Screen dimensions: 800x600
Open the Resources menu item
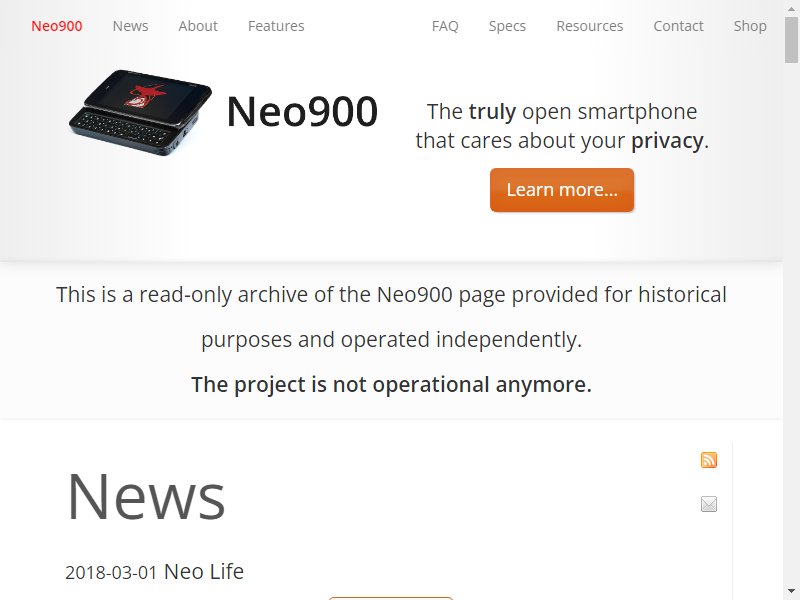click(590, 26)
